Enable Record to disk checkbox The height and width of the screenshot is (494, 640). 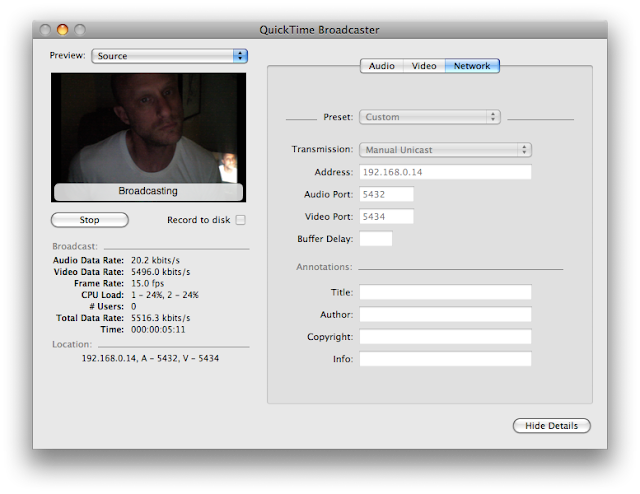pyautogui.click(x=241, y=220)
